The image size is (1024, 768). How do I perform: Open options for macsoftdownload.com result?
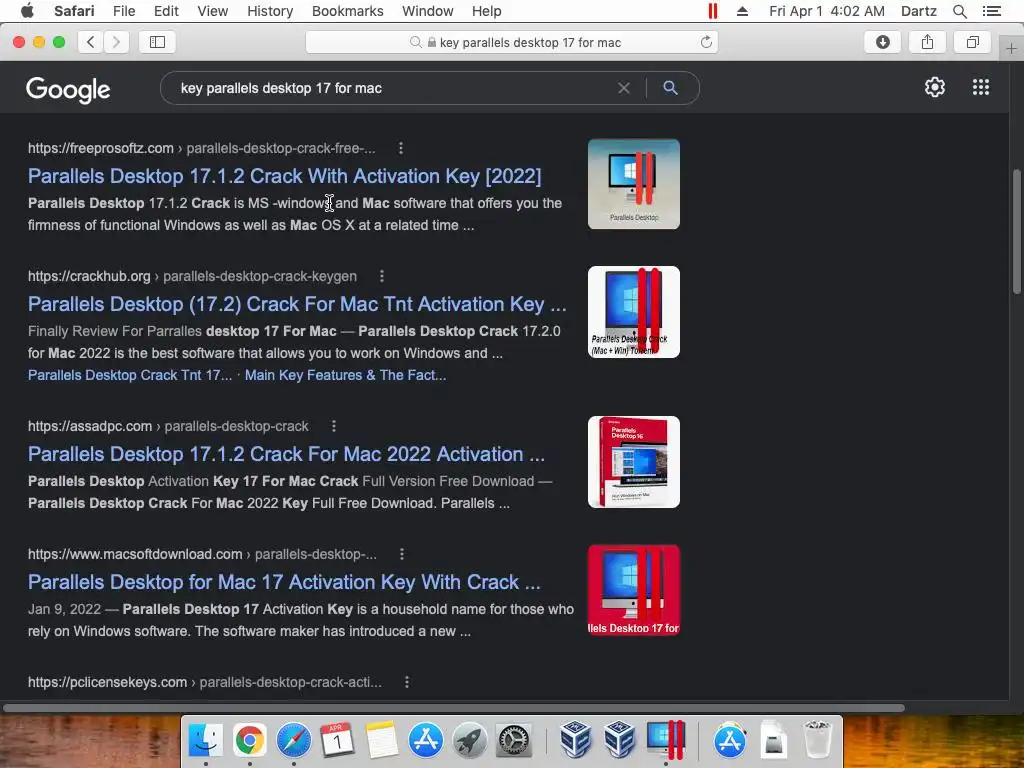tap(402, 554)
